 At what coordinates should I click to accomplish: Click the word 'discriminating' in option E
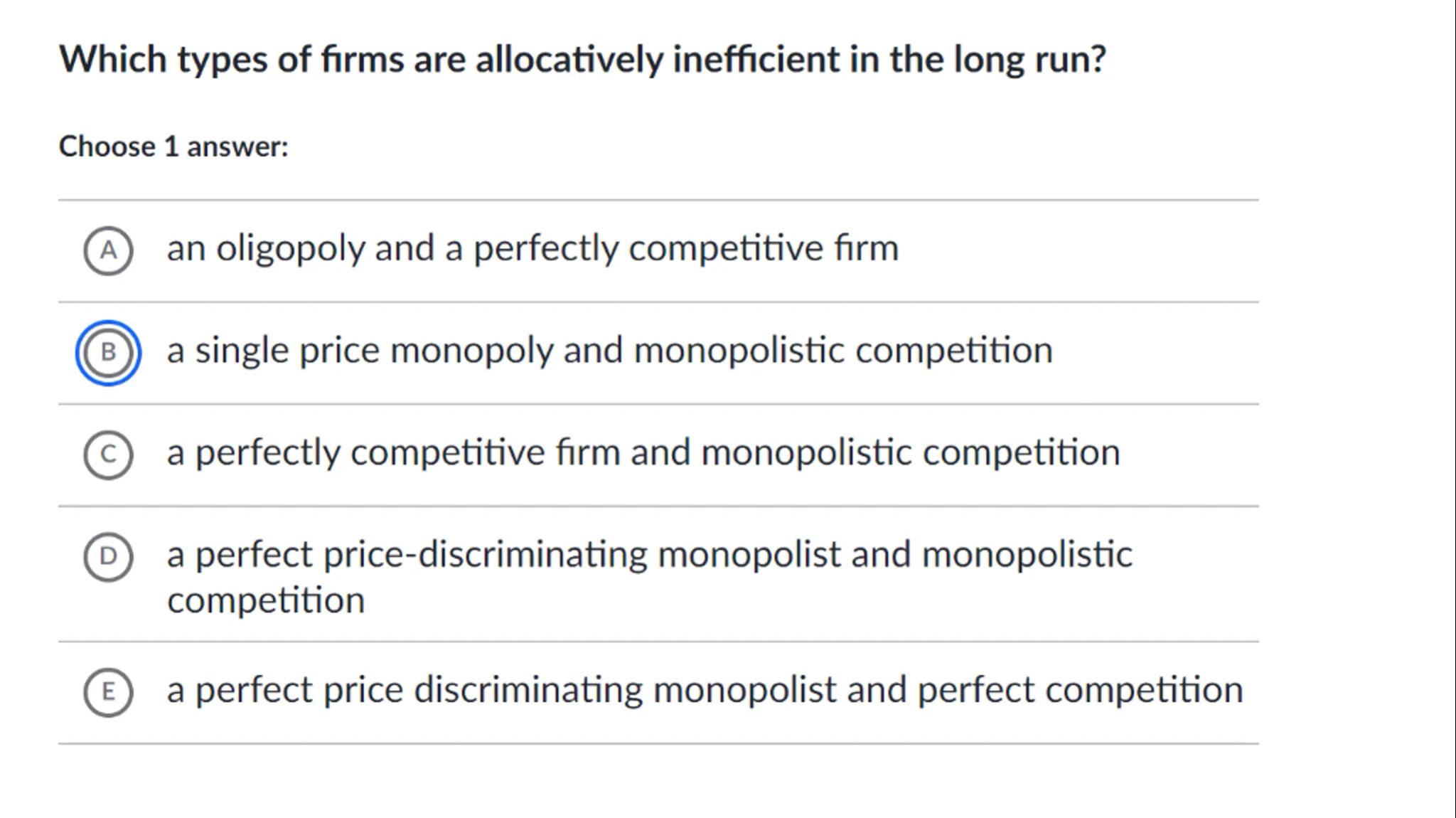pyautogui.click(x=528, y=690)
